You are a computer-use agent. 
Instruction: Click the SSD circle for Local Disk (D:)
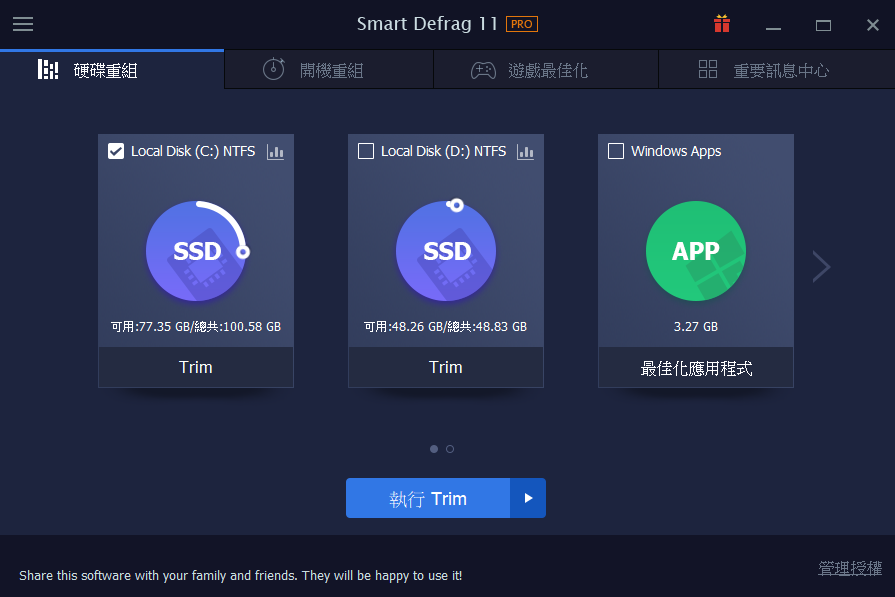[446, 251]
